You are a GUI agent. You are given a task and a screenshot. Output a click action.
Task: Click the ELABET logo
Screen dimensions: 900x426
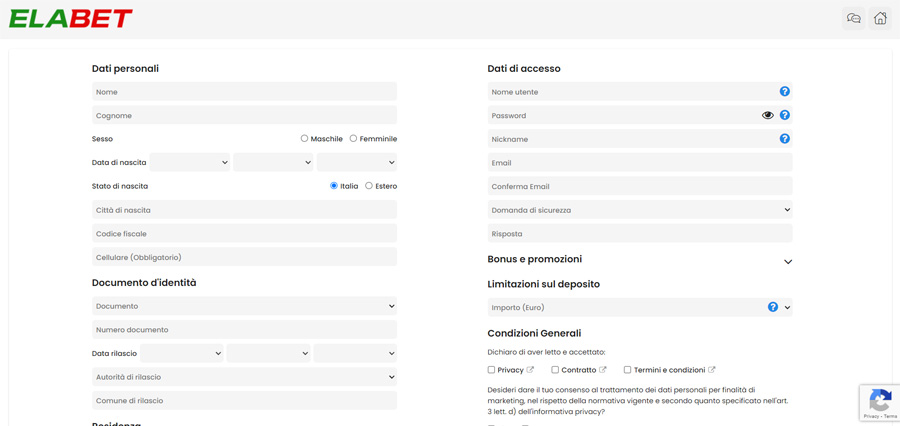coord(71,18)
